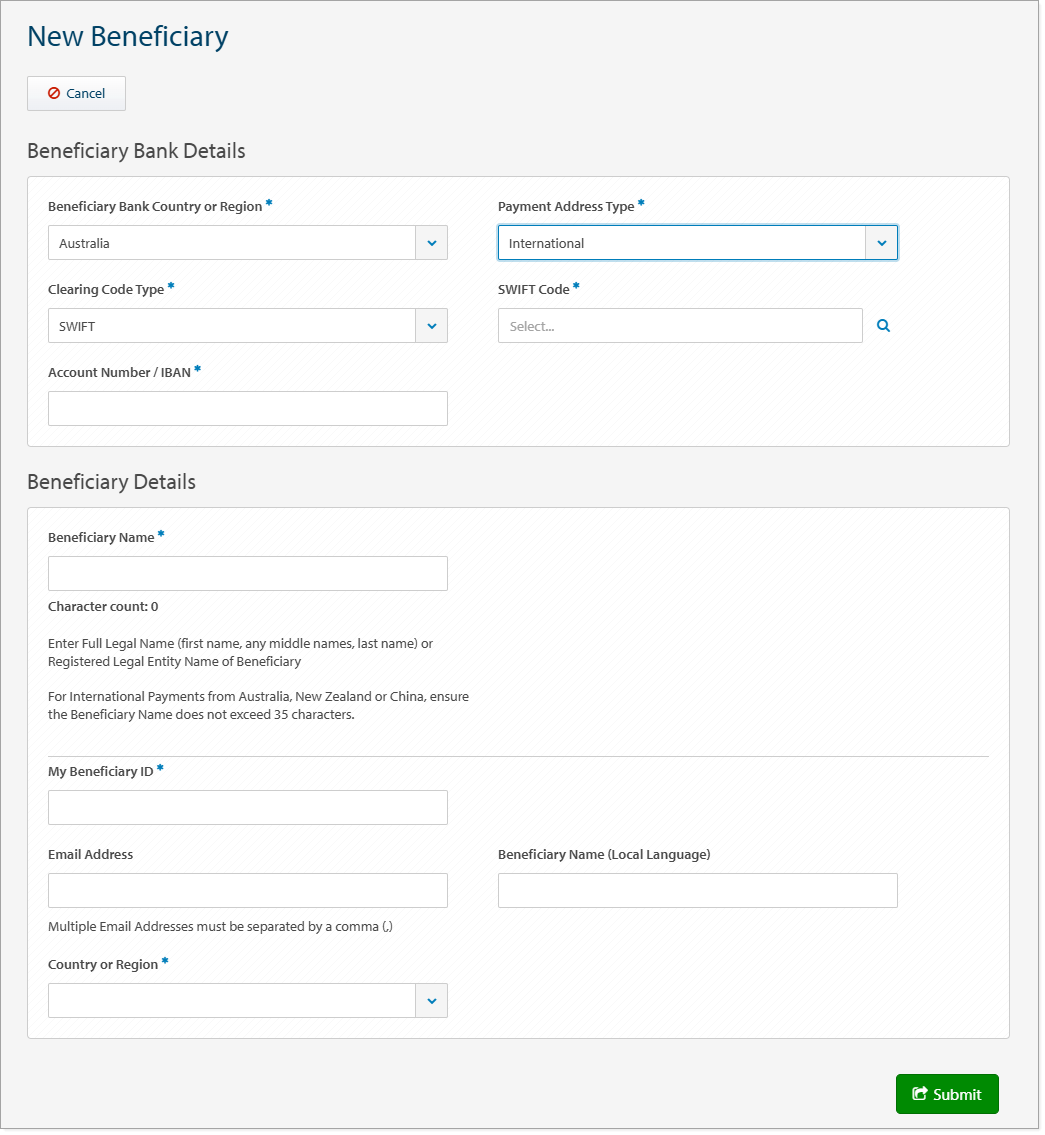Click inside the Beneficiary Name field
This screenshot has height=1135, width=1045.
(247, 573)
